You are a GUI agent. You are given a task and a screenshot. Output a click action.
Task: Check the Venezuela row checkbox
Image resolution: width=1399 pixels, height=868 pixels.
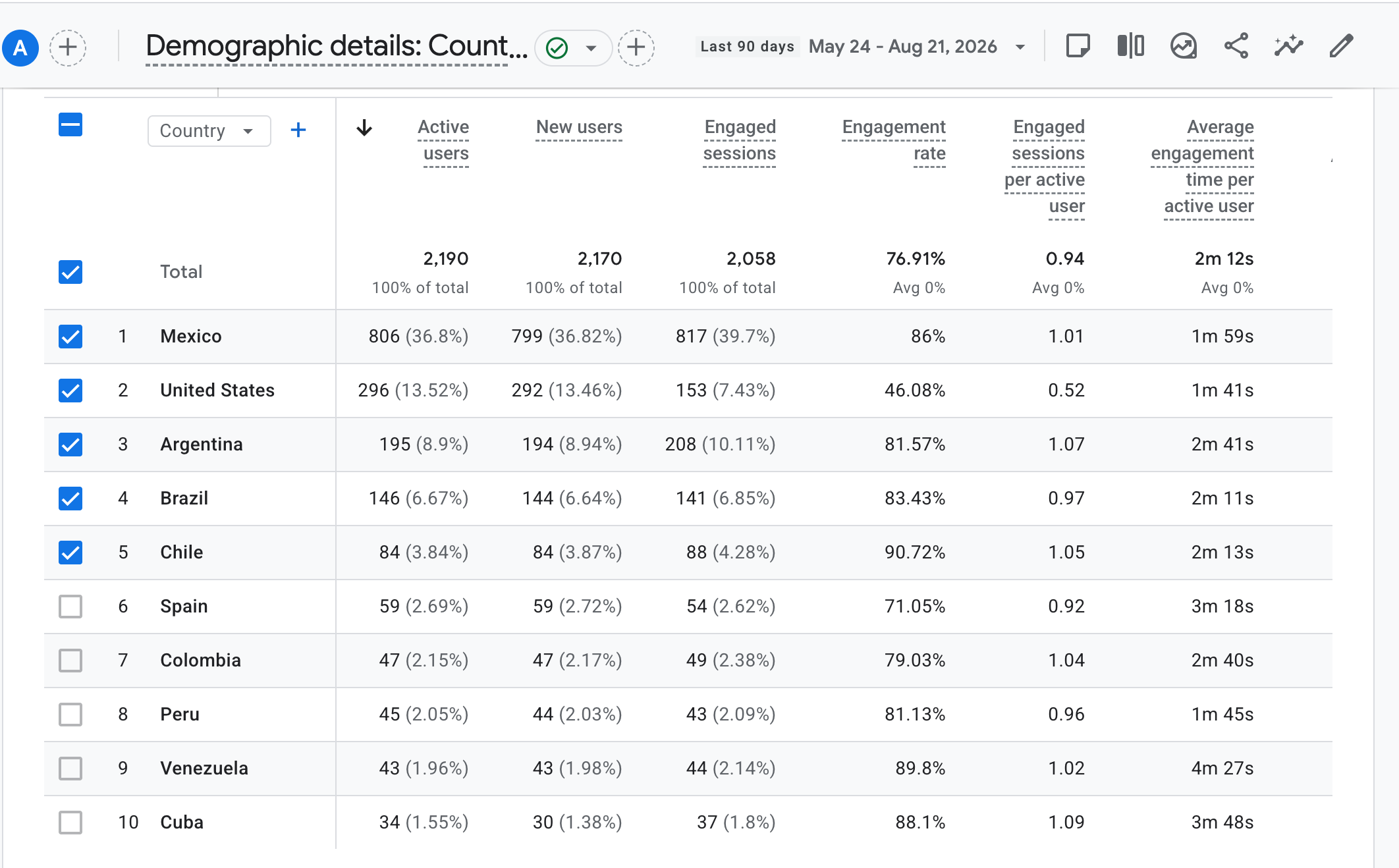[70, 769]
